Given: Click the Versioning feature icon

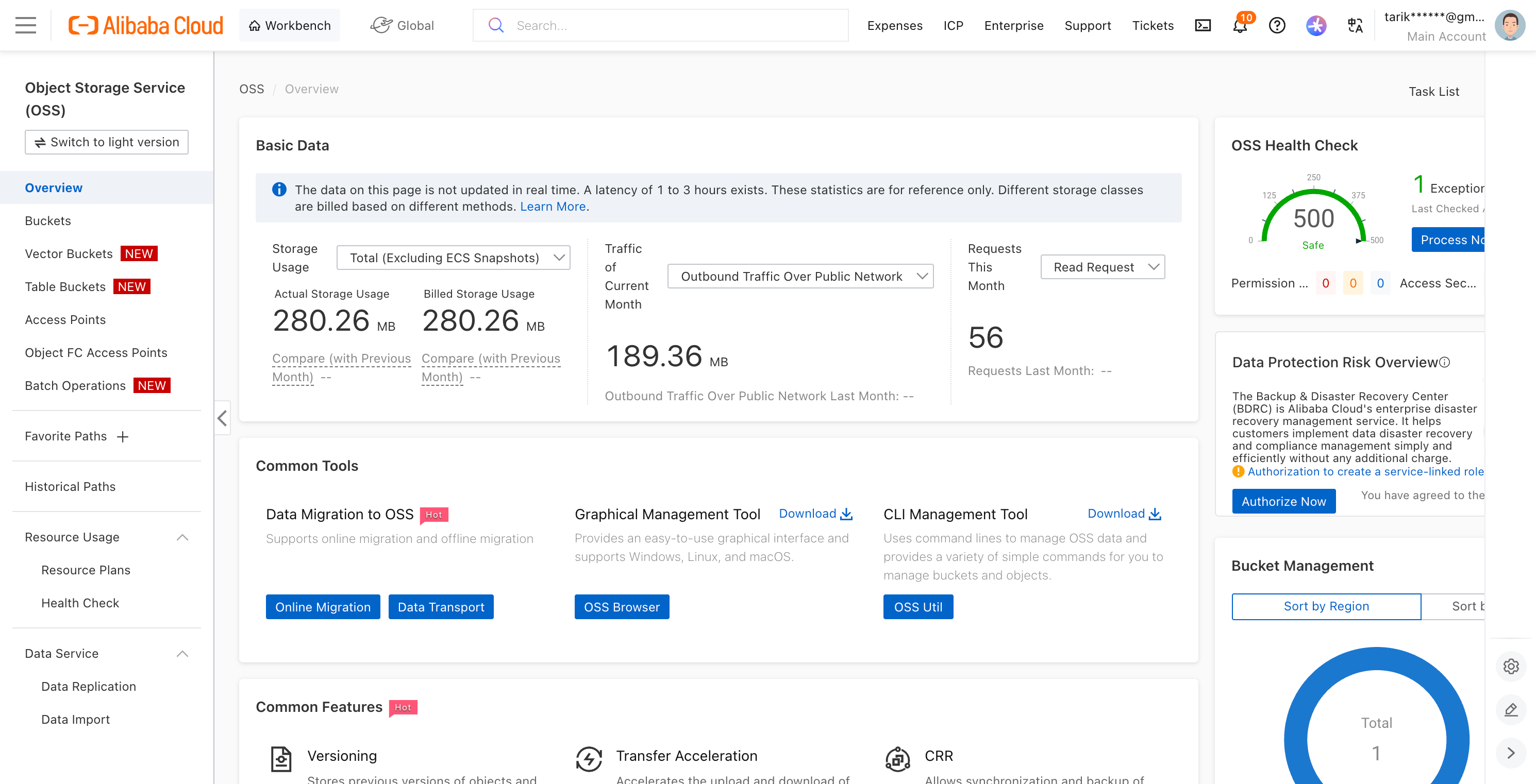Looking at the screenshot, I should 281,759.
